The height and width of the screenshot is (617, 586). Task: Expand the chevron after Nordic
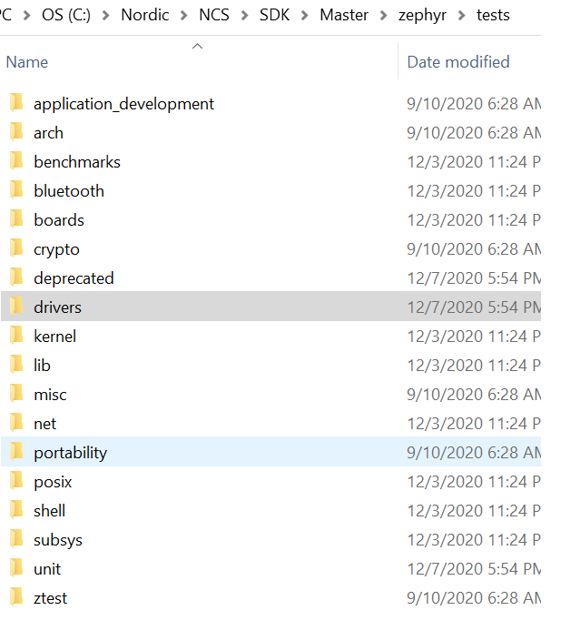184,16
